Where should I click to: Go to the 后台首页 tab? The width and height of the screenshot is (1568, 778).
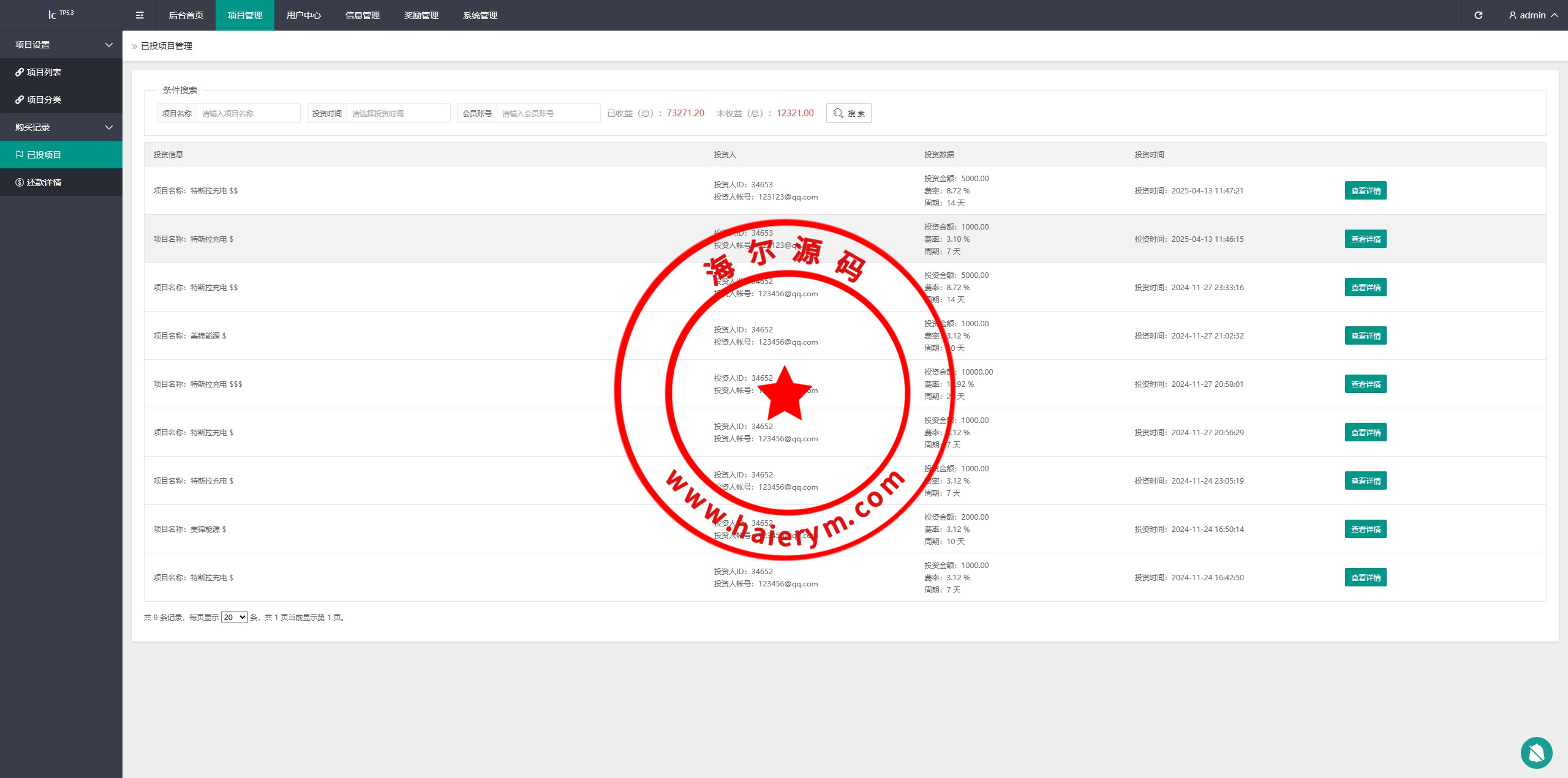click(x=186, y=15)
